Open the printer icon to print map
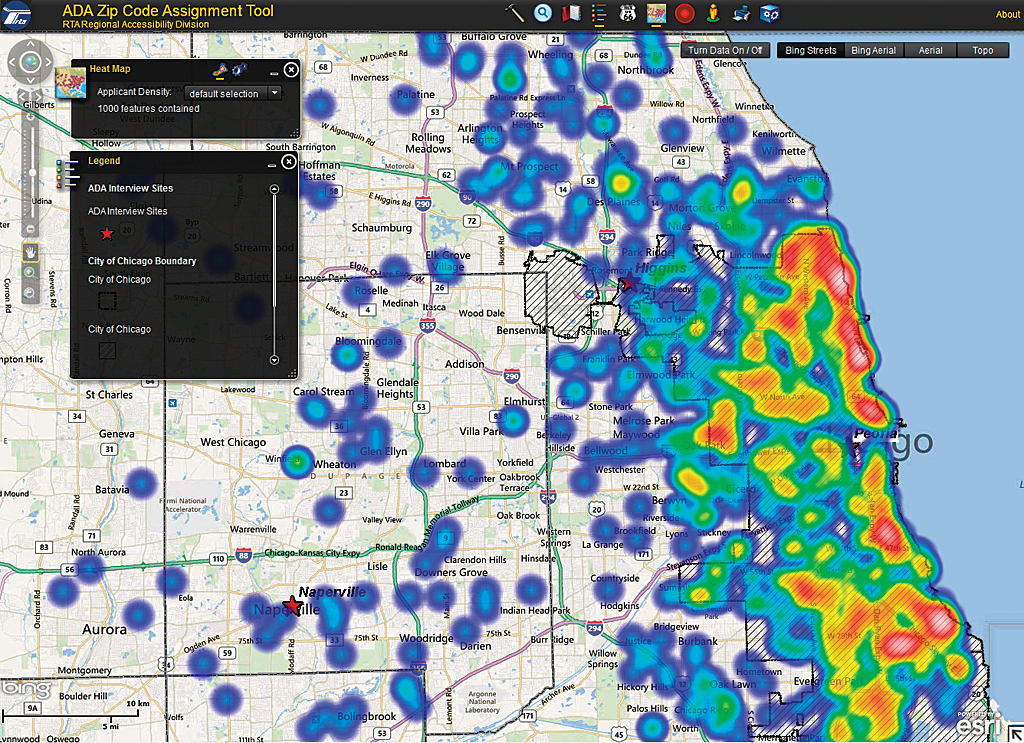 pos(741,13)
